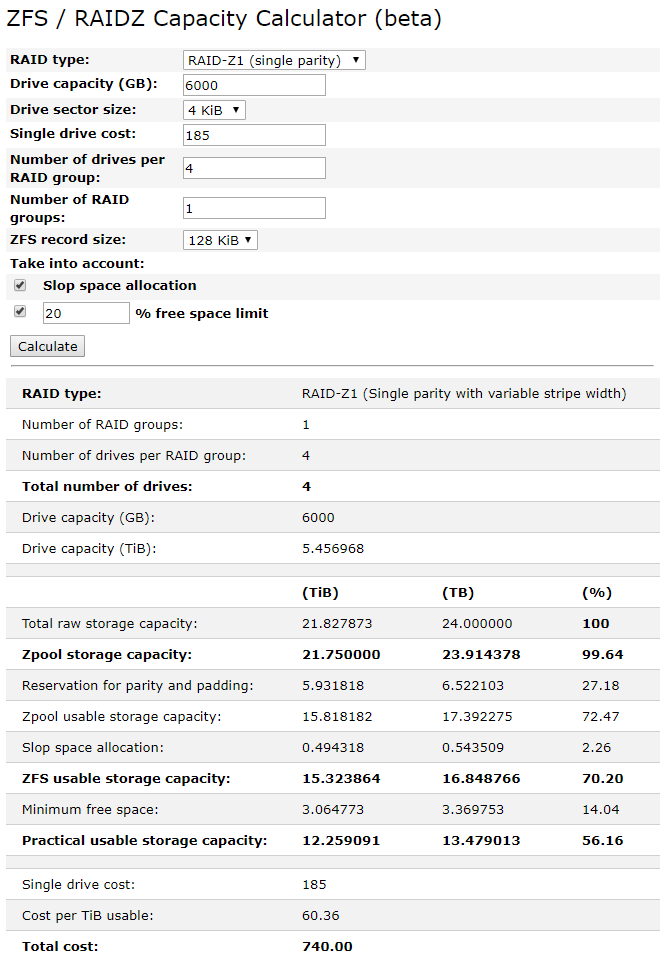This screenshot has height=961, width=660.
Task: Click the percentage value 27.18
Action: click(601, 685)
